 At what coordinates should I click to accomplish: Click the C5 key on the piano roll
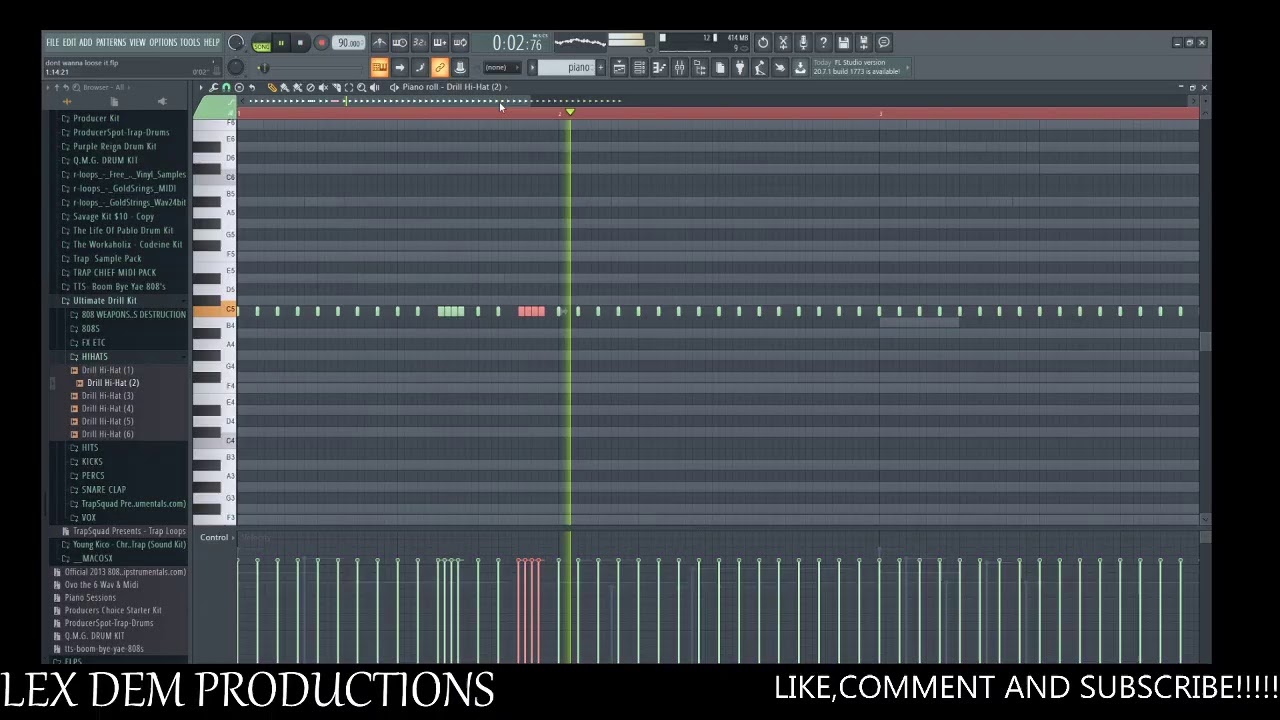(215, 310)
